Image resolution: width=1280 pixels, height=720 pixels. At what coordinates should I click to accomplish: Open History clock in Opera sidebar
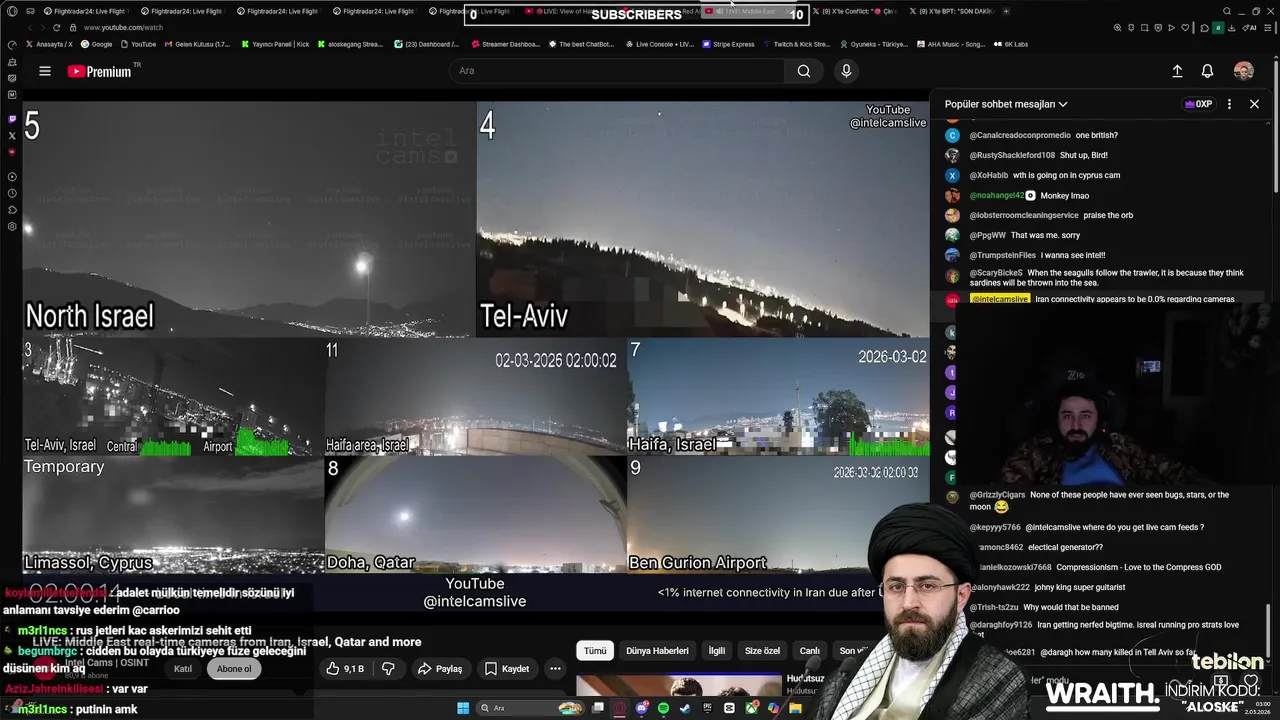12,193
